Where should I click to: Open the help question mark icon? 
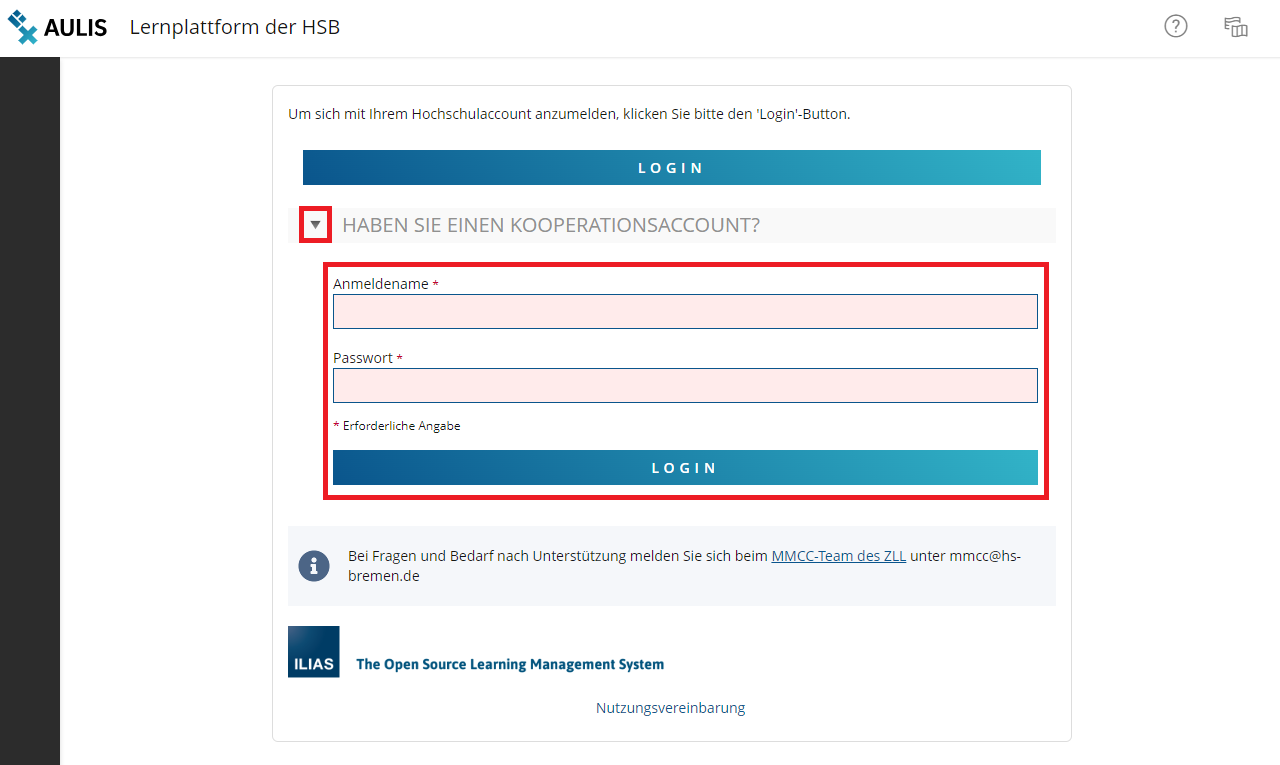pos(1176,27)
